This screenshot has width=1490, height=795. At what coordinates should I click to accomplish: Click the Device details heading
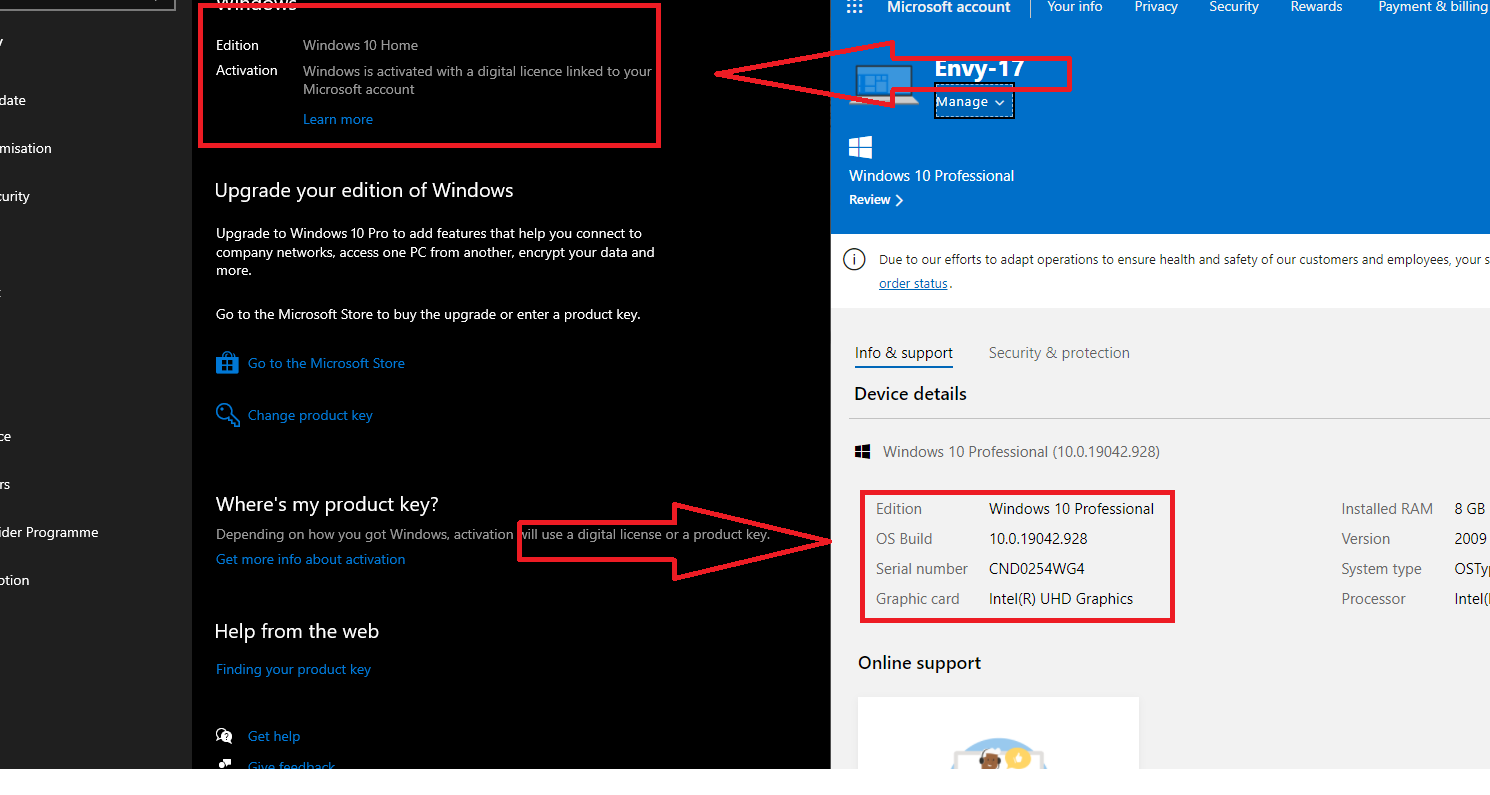coord(910,394)
